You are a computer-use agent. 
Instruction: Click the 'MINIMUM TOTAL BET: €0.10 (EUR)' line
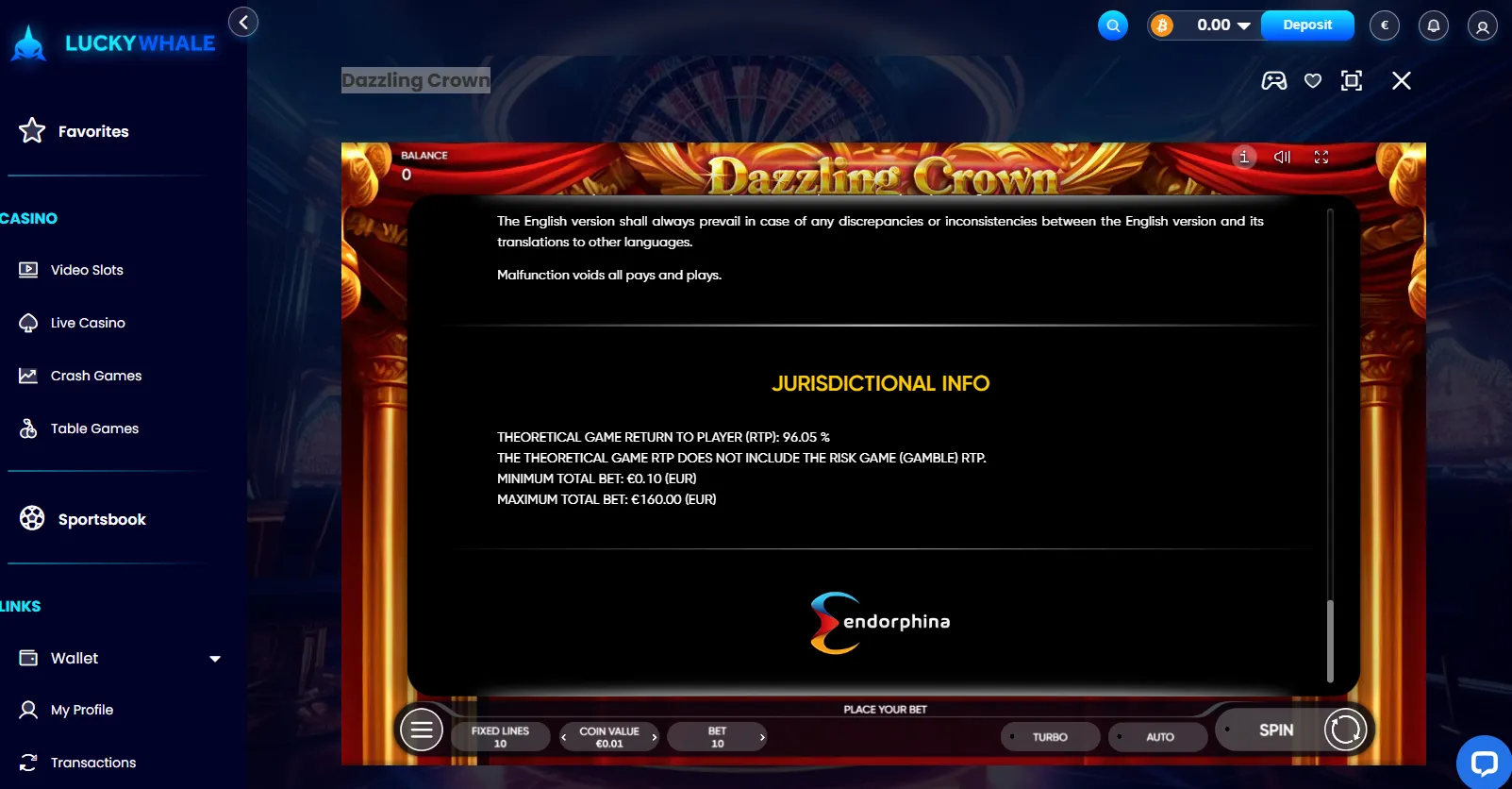[x=597, y=478]
